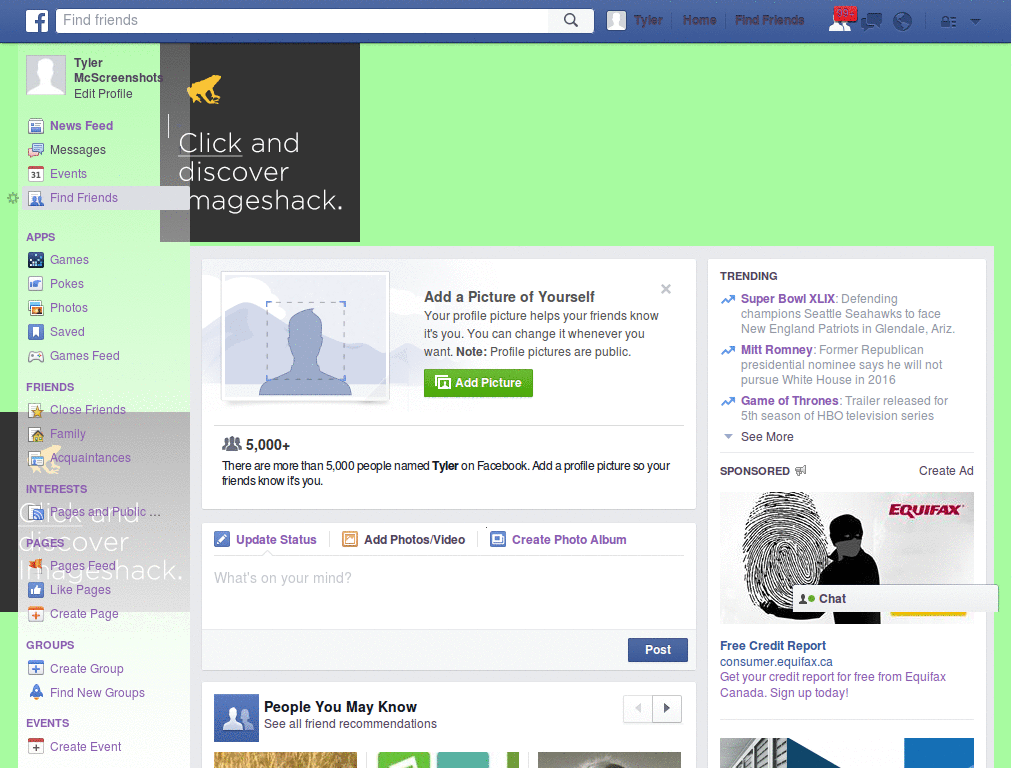1024x768 pixels.
Task: Open privacy shortcuts lock icon
Action: tap(948, 22)
